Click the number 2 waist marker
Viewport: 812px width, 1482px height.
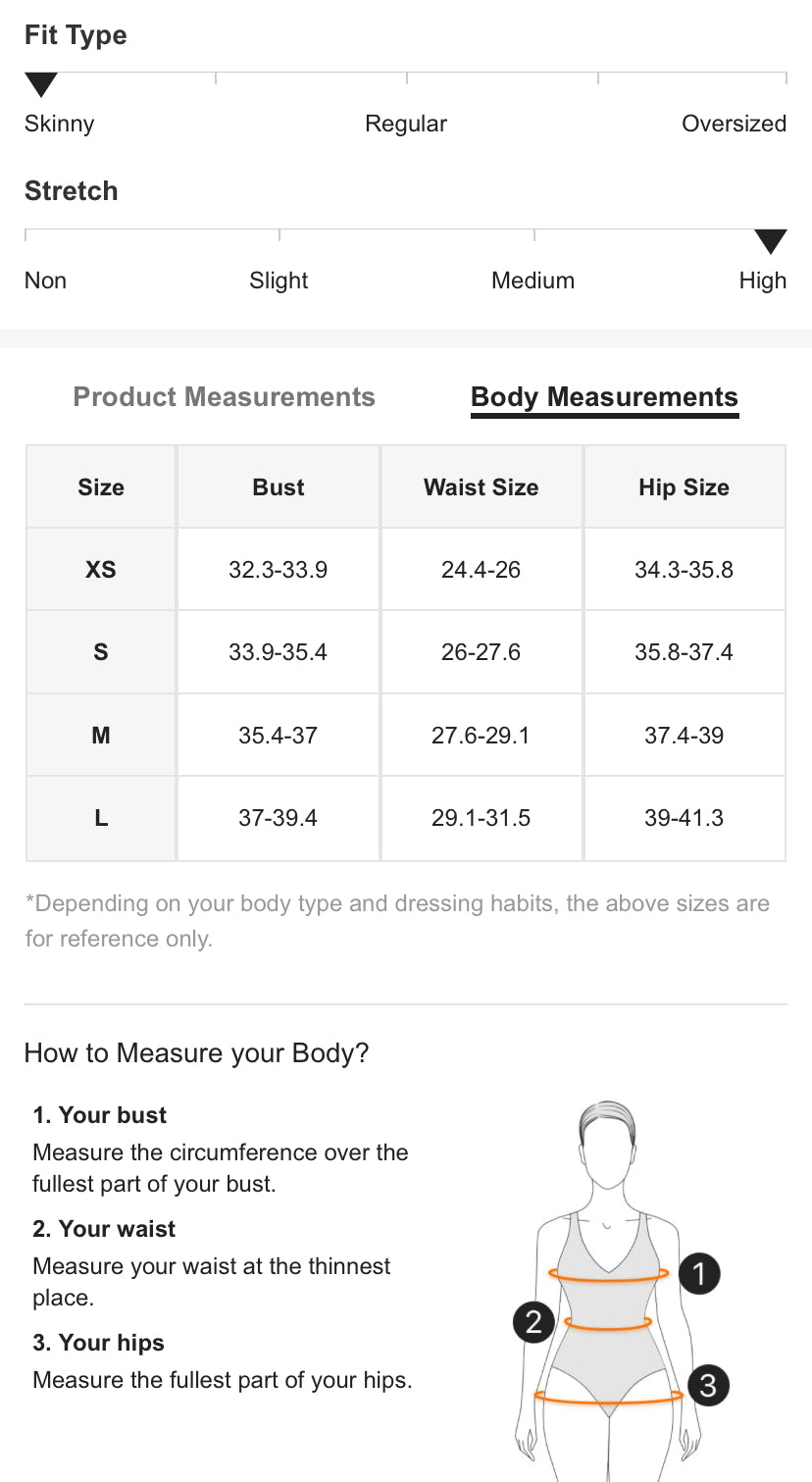coord(533,1321)
